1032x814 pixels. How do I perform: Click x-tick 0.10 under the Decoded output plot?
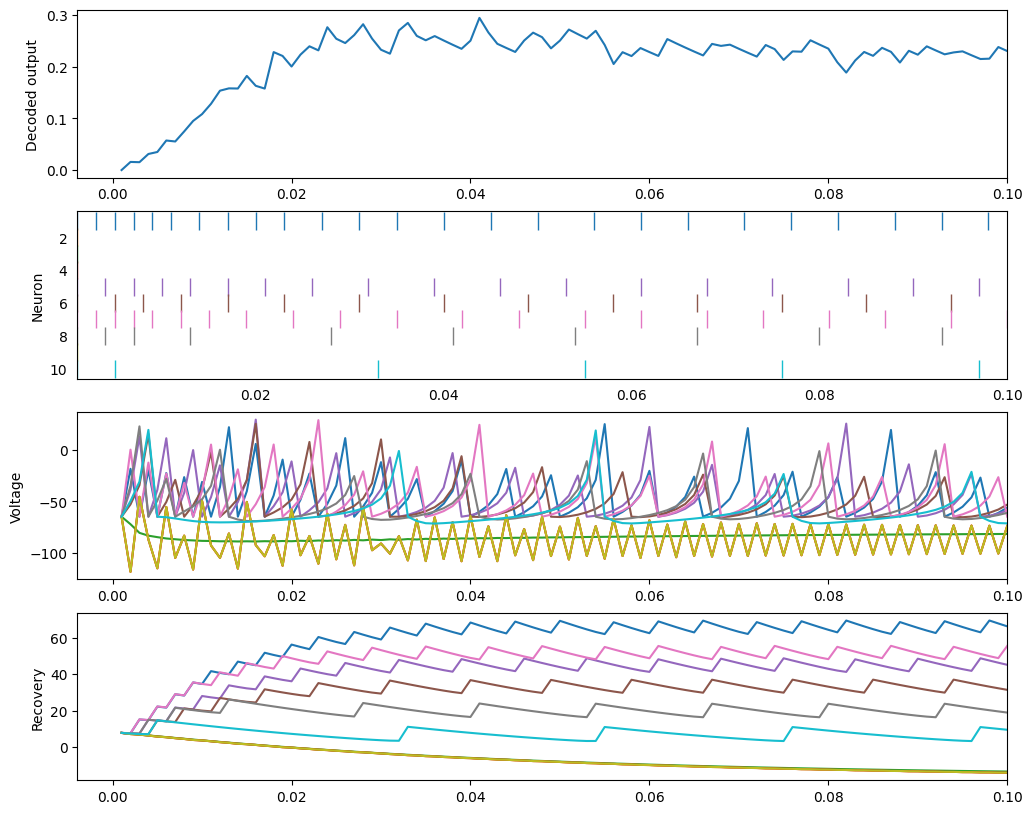pos(1007,194)
